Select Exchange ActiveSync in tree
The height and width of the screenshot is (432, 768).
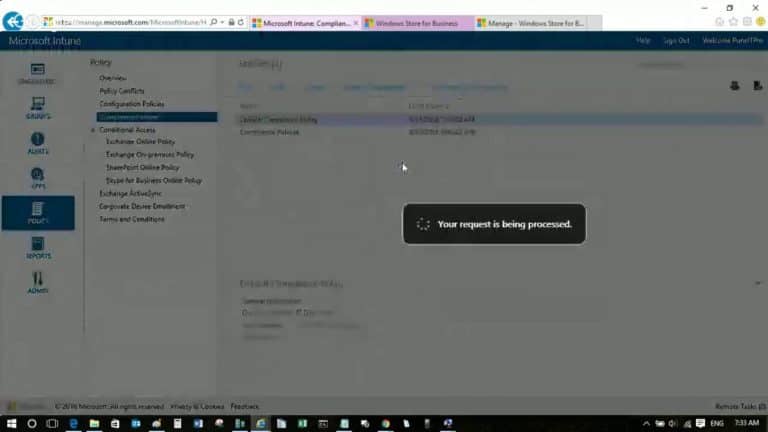click(130, 193)
